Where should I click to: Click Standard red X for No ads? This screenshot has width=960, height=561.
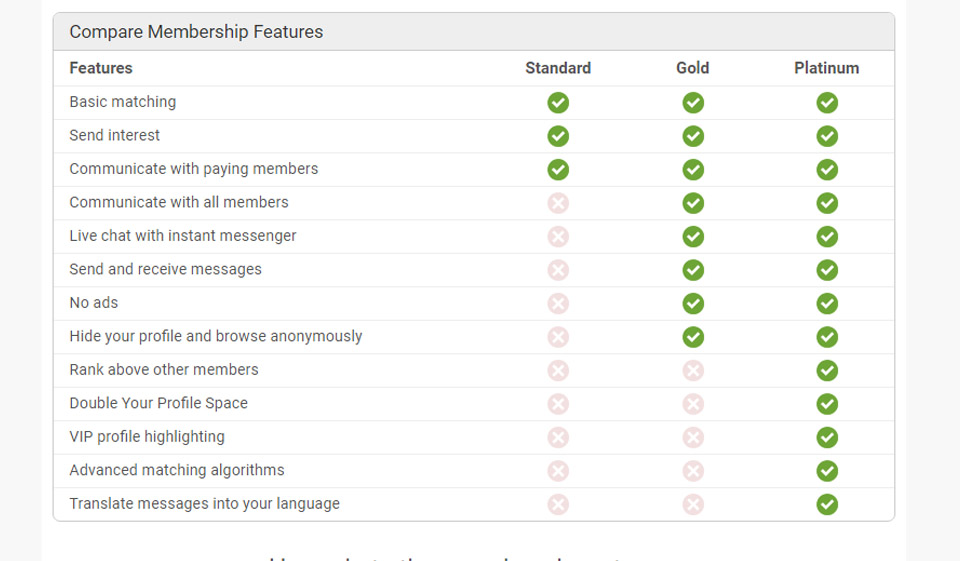(558, 304)
